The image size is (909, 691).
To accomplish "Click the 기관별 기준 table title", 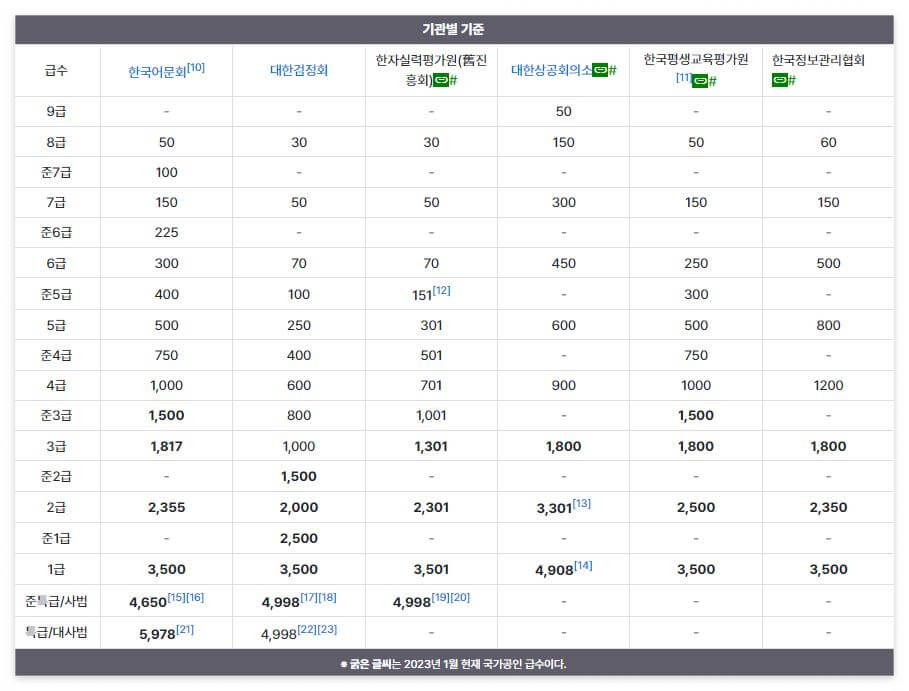I will tap(453, 29).
